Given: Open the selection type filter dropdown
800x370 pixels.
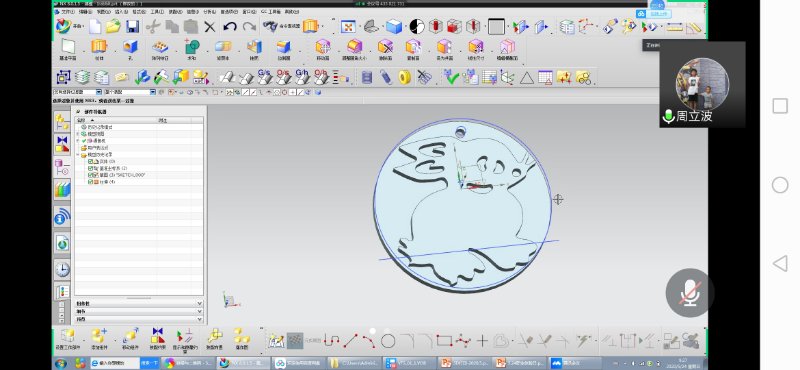Looking at the screenshot, I should coord(78,92).
